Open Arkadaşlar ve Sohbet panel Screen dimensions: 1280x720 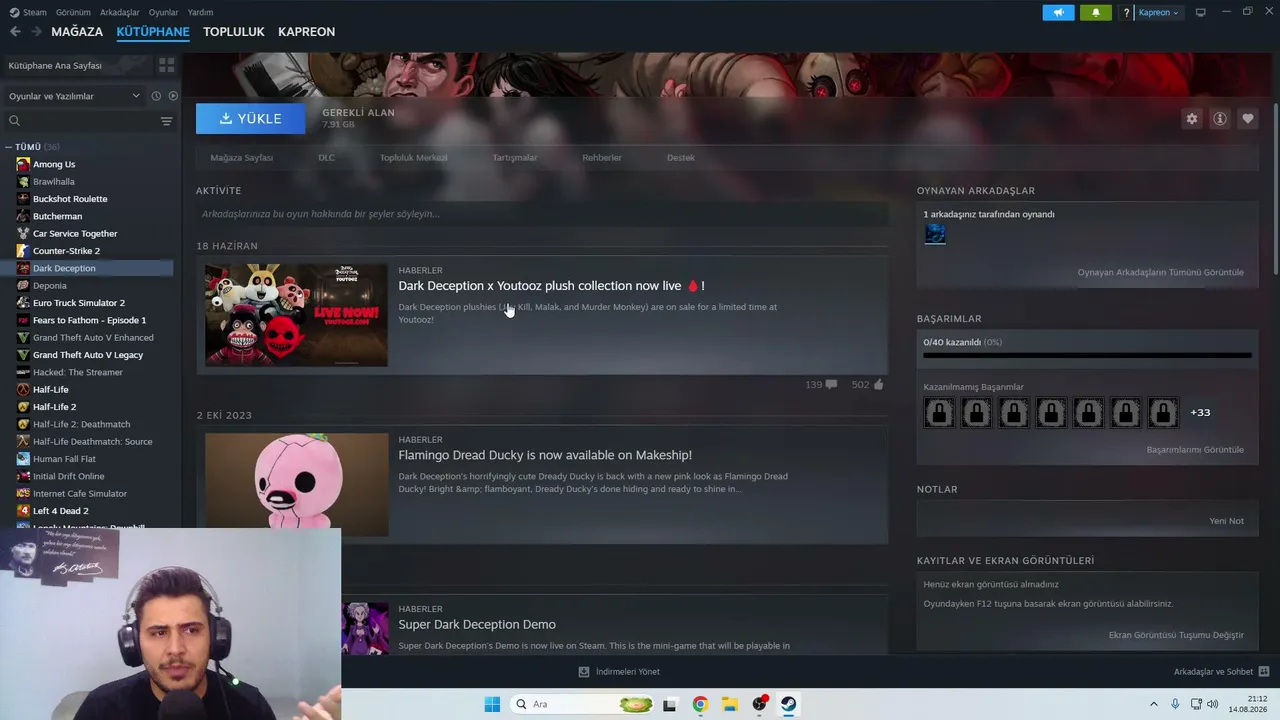click(1221, 672)
